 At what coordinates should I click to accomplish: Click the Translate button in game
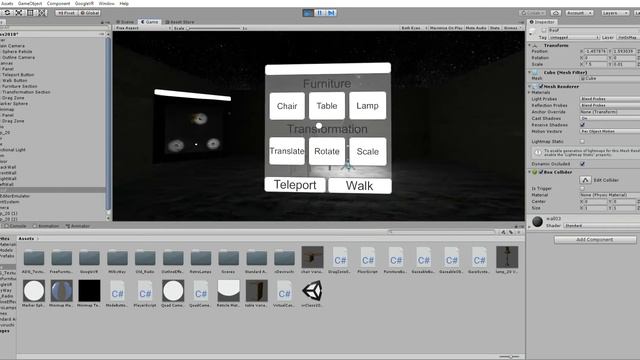tap(287, 151)
